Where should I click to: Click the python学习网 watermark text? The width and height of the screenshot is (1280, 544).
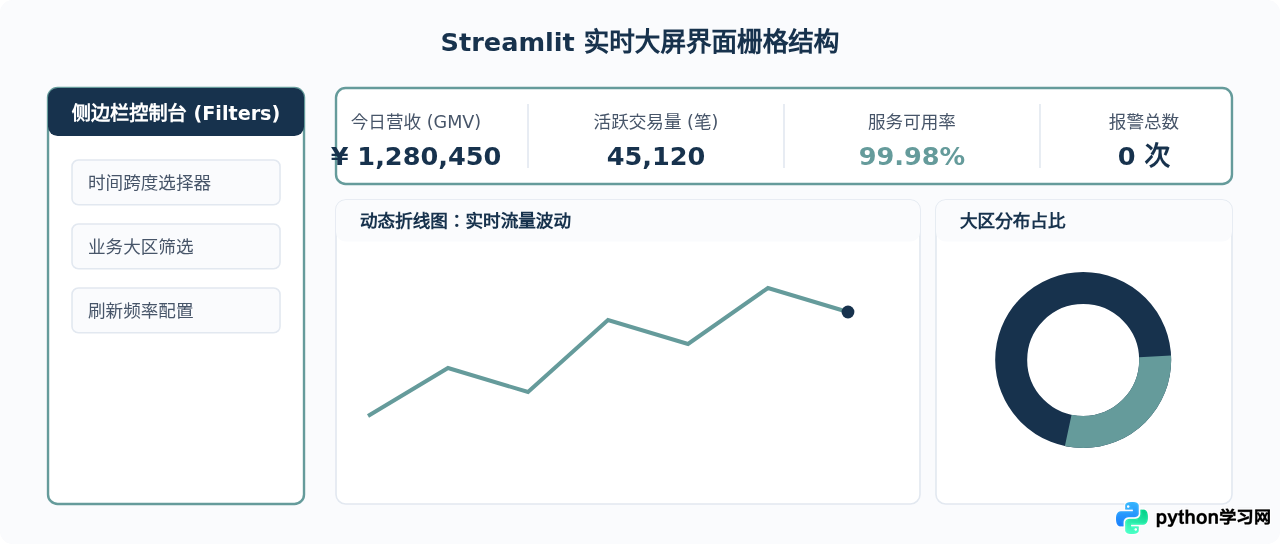tap(1213, 518)
